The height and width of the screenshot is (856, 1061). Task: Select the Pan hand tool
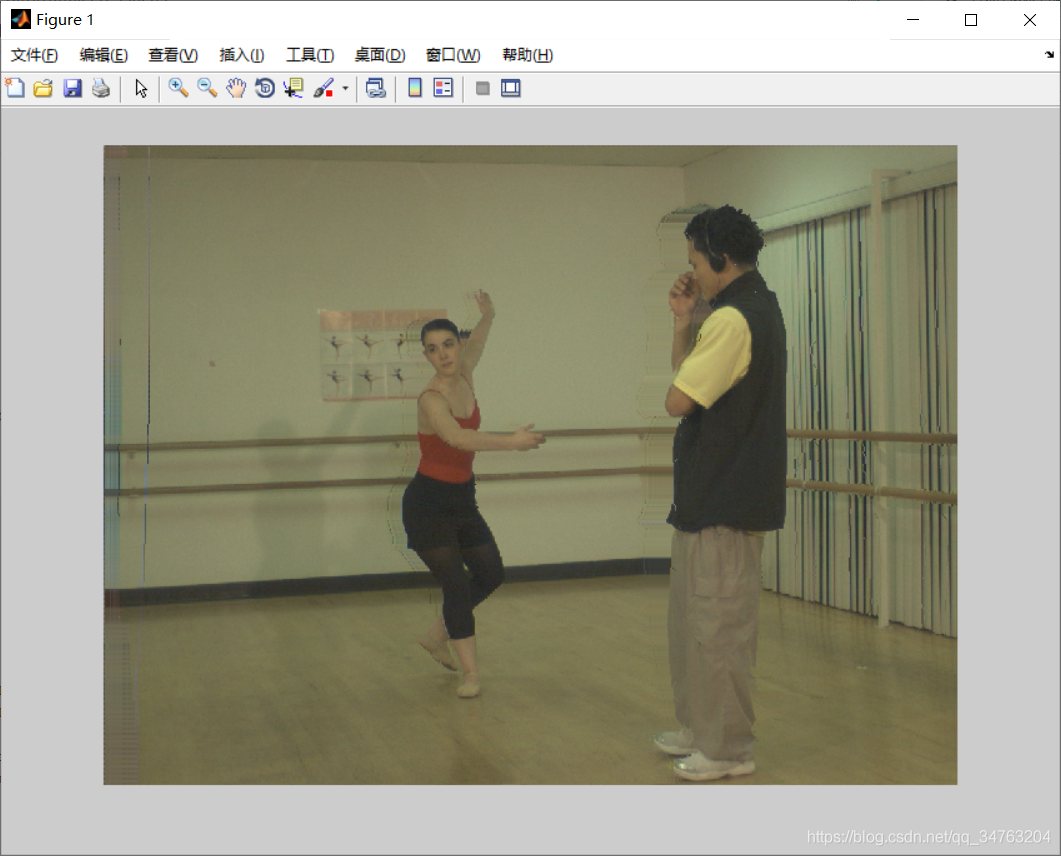(235, 88)
